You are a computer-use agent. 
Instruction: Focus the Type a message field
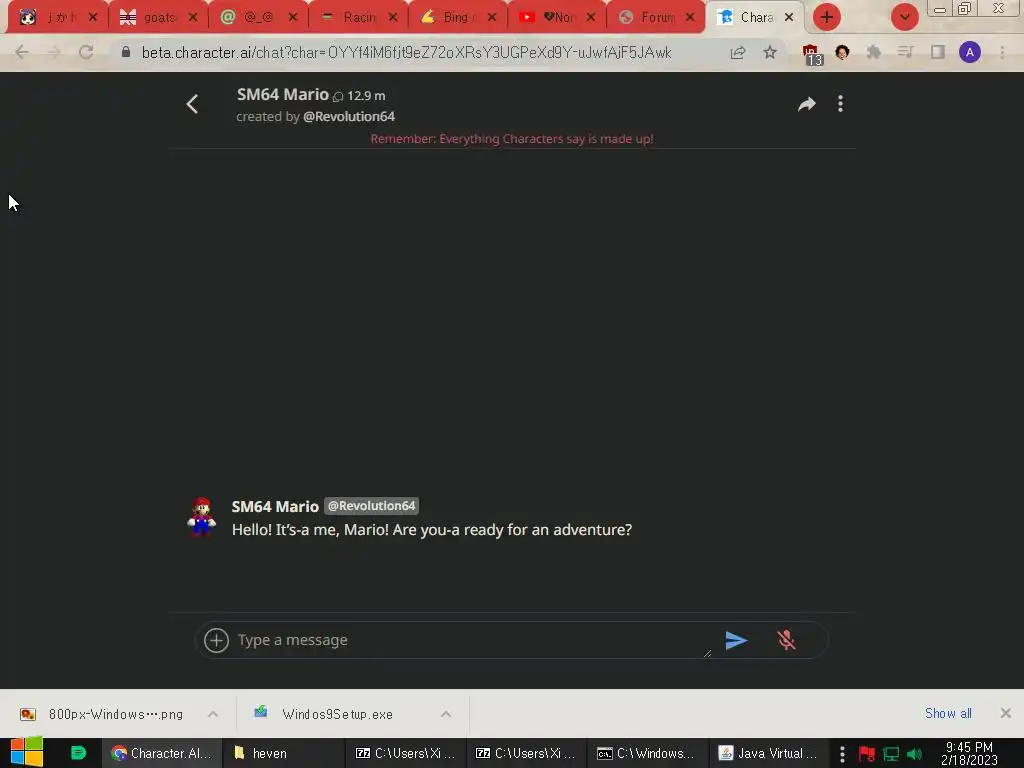pyautogui.click(x=473, y=640)
